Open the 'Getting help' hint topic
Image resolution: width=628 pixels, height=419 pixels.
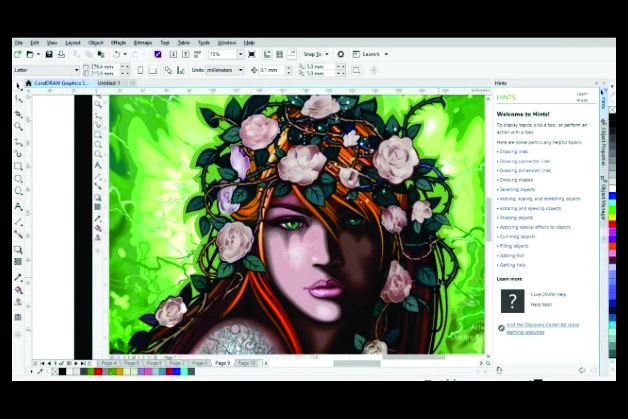(512, 265)
